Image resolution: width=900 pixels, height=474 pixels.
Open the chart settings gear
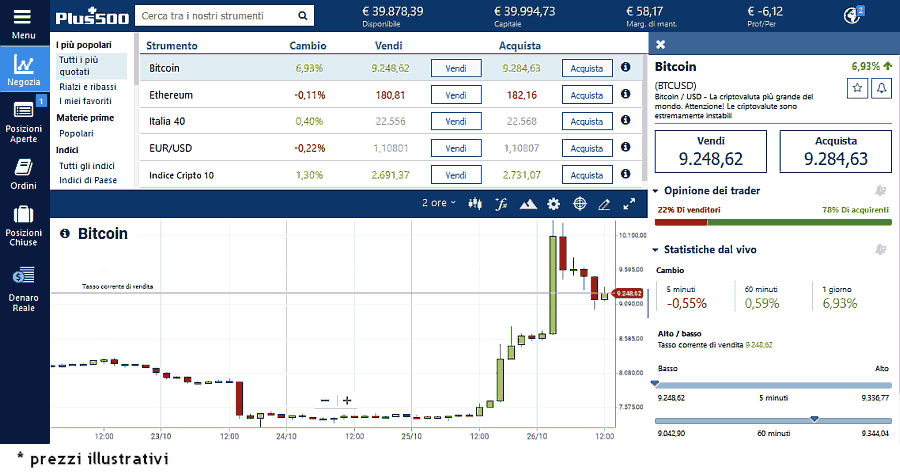pyautogui.click(x=553, y=203)
